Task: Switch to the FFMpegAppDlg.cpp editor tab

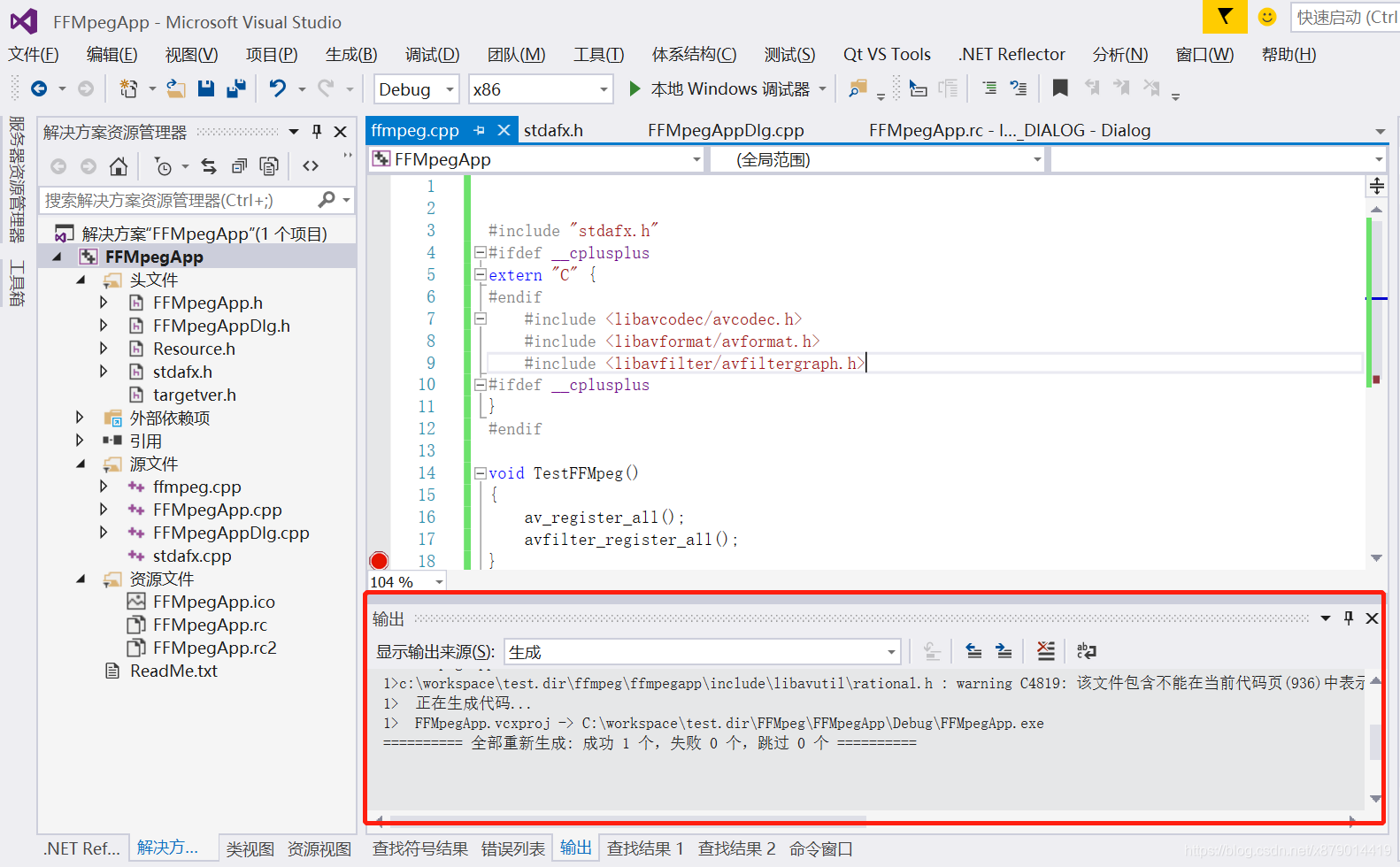Action: coord(726,130)
